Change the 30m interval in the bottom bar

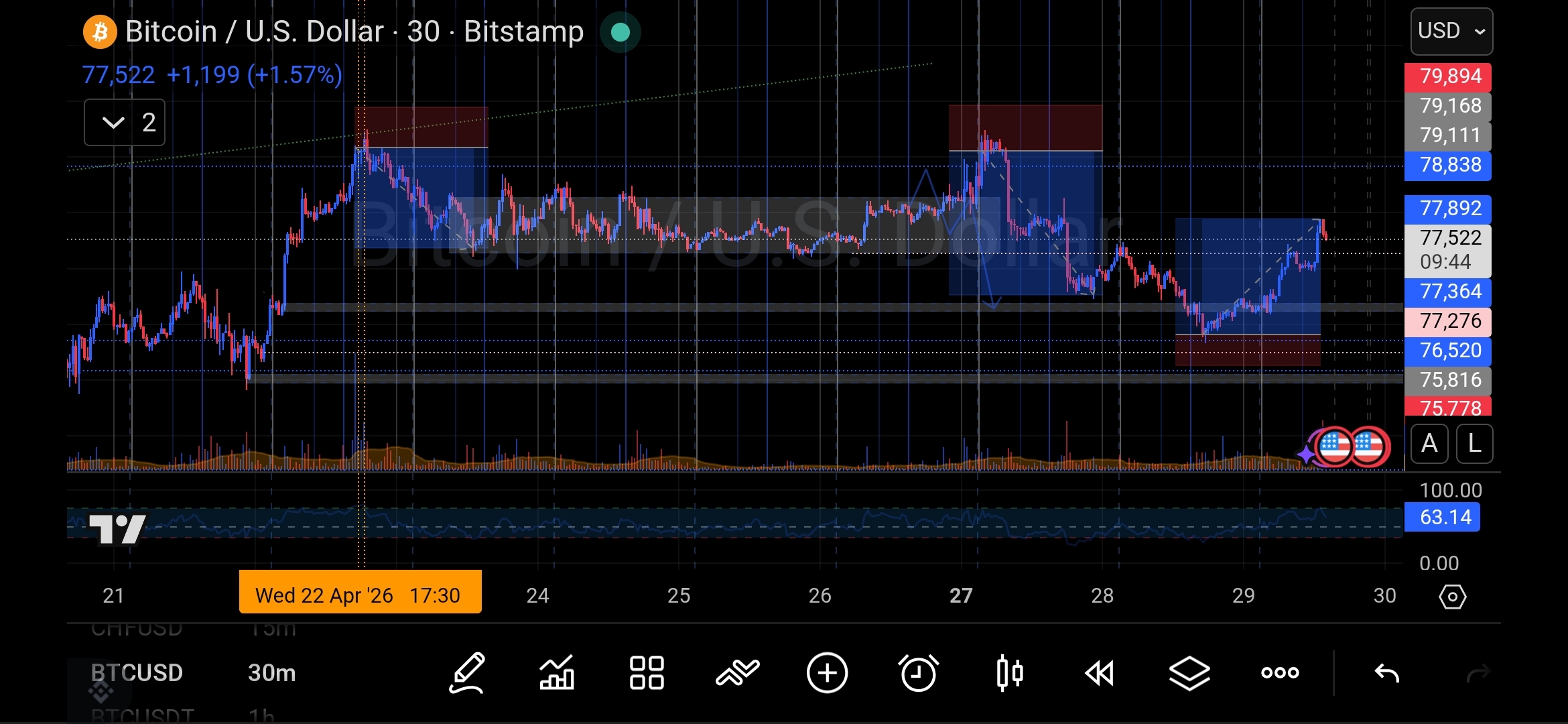point(272,672)
